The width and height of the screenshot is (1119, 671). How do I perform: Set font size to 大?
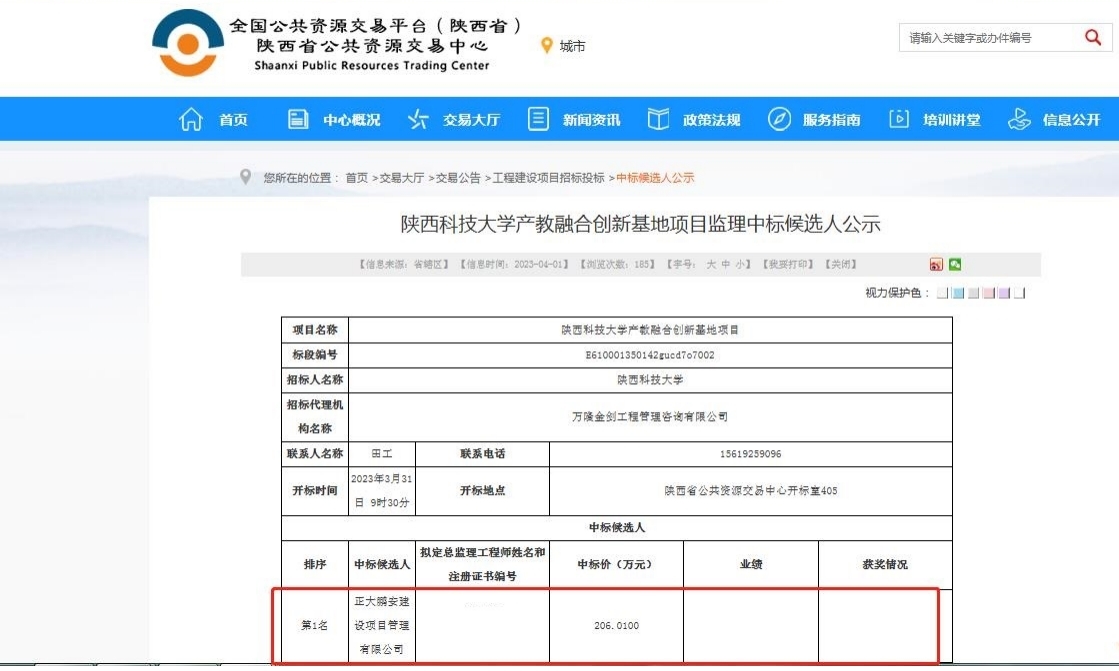[711, 265]
